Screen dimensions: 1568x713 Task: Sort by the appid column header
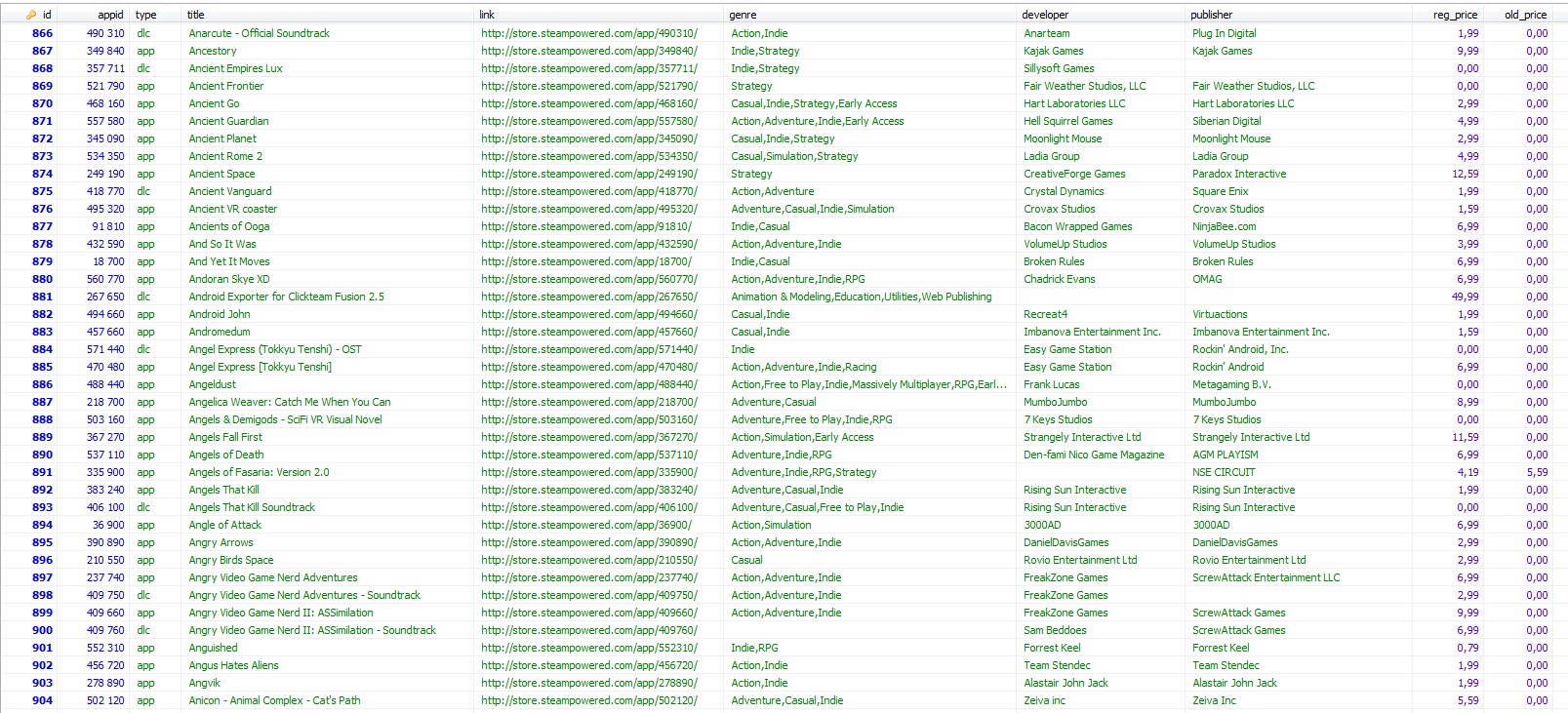click(x=110, y=15)
